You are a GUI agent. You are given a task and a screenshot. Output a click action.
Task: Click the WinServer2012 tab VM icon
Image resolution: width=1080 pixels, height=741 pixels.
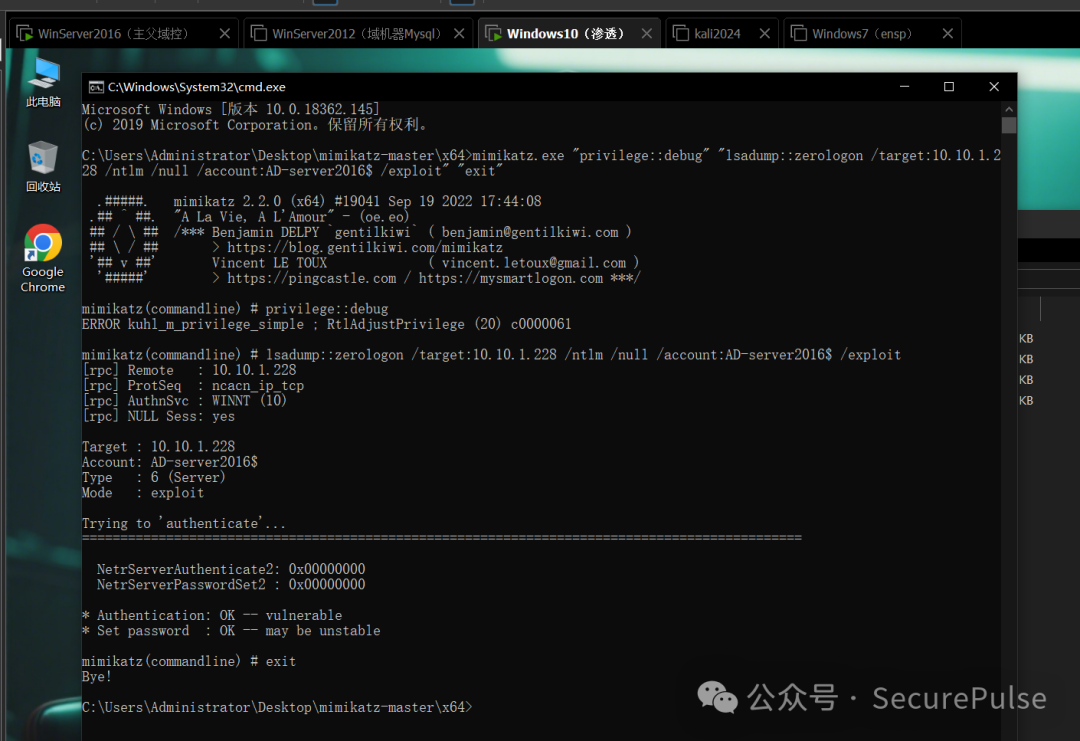[x=259, y=33]
